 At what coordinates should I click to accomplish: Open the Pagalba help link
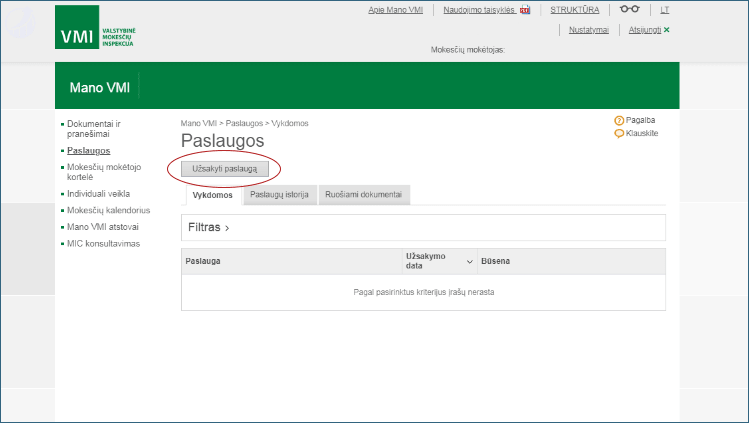[x=640, y=120]
